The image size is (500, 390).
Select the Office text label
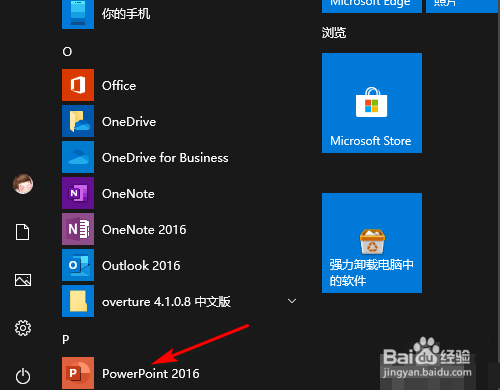[x=119, y=86]
